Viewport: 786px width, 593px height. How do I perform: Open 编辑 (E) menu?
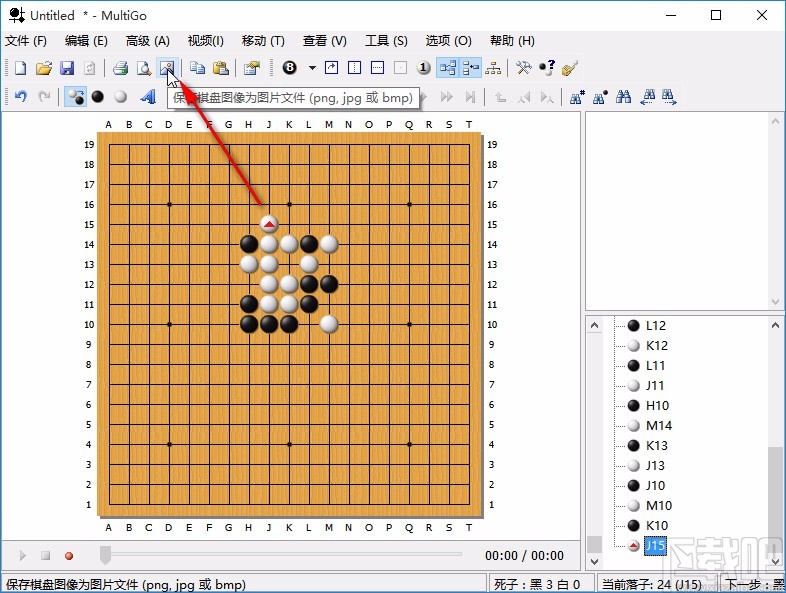[86, 41]
